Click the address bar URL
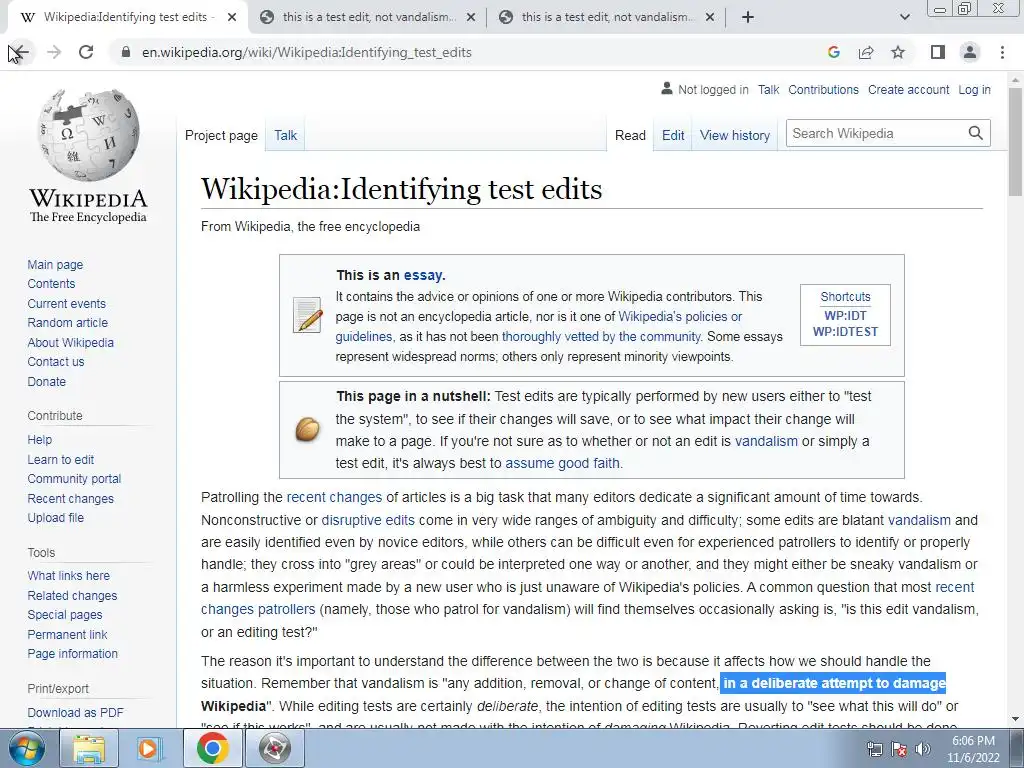Viewport: 1024px width, 768px height. pos(306,52)
